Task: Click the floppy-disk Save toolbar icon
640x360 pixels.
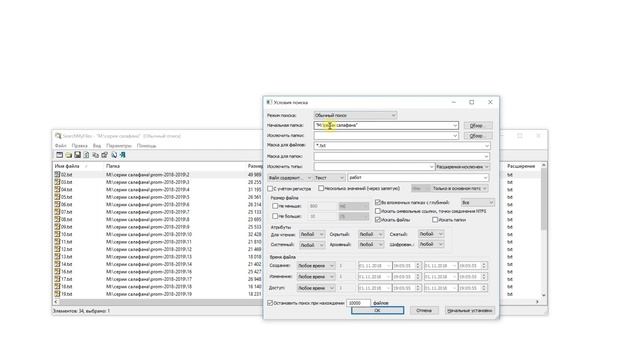Action: (77, 155)
